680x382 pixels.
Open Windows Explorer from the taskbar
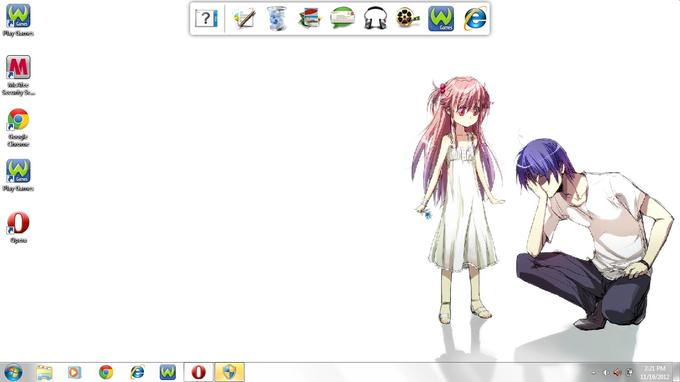(44, 372)
